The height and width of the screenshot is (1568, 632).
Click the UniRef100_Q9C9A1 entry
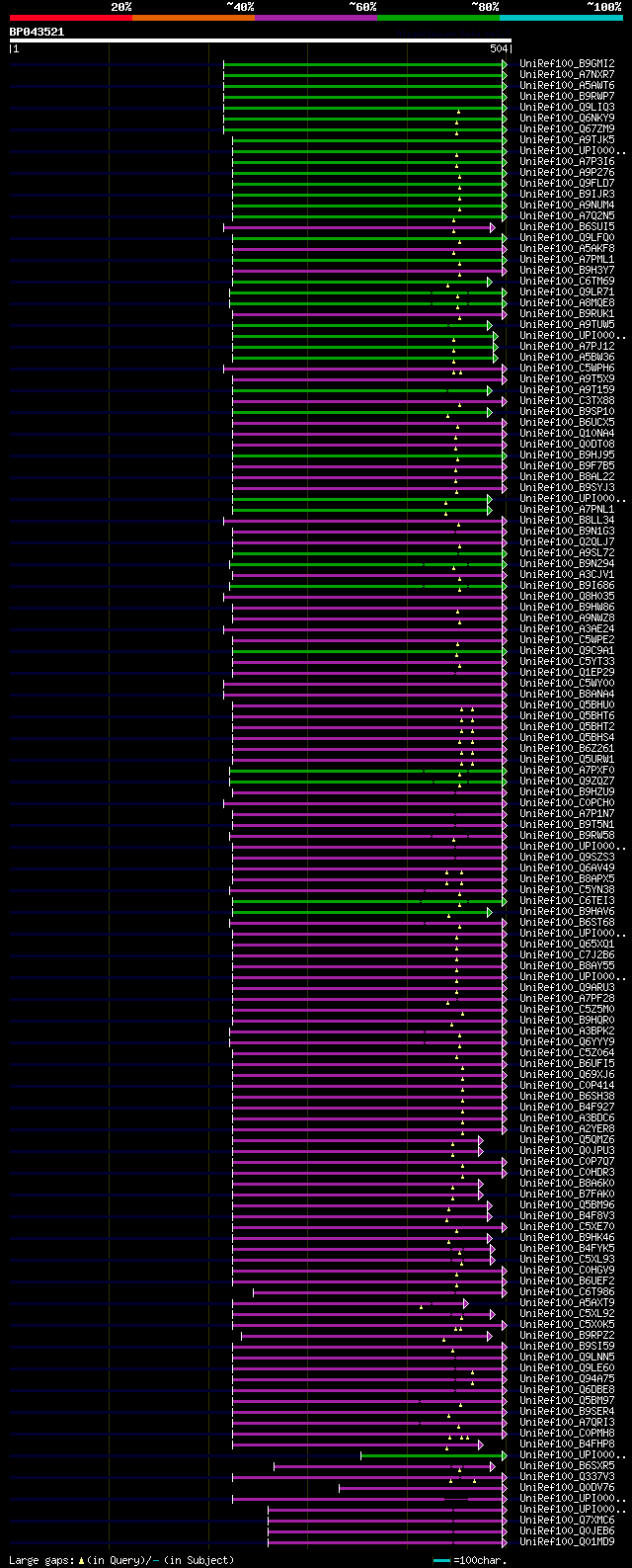pyautogui.click(x=567, y=650)
